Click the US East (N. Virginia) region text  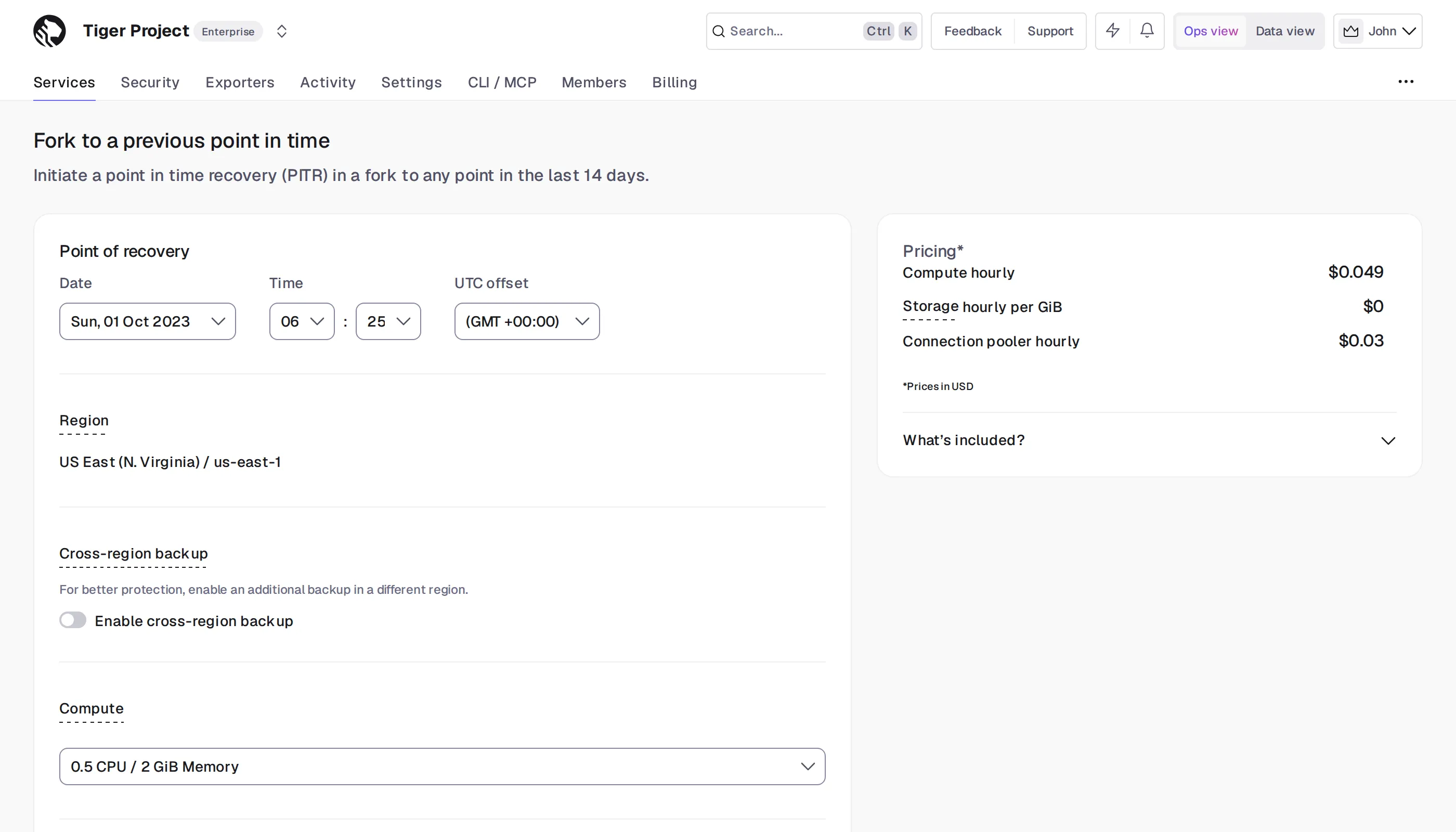point(170,462)
